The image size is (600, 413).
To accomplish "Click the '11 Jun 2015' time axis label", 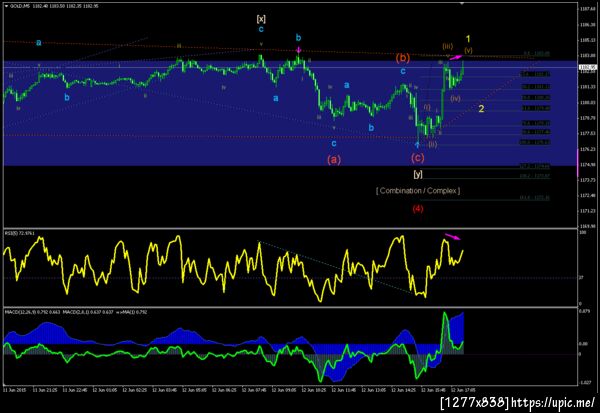I will pyautogui.click(x=14, y=390).
